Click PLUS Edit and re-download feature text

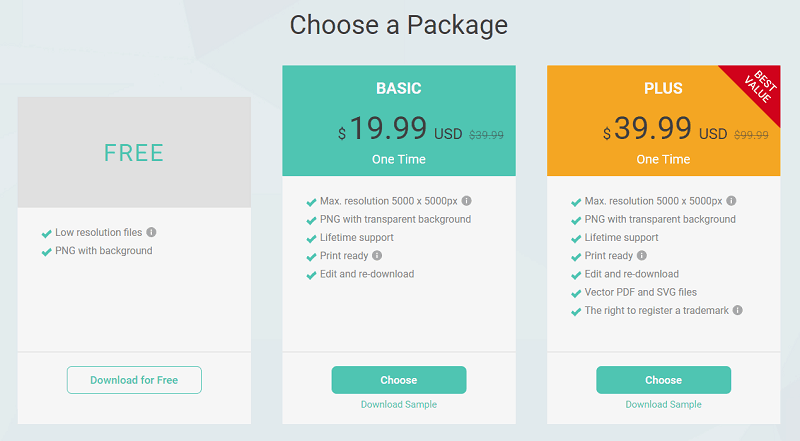[x=632, y=274]
